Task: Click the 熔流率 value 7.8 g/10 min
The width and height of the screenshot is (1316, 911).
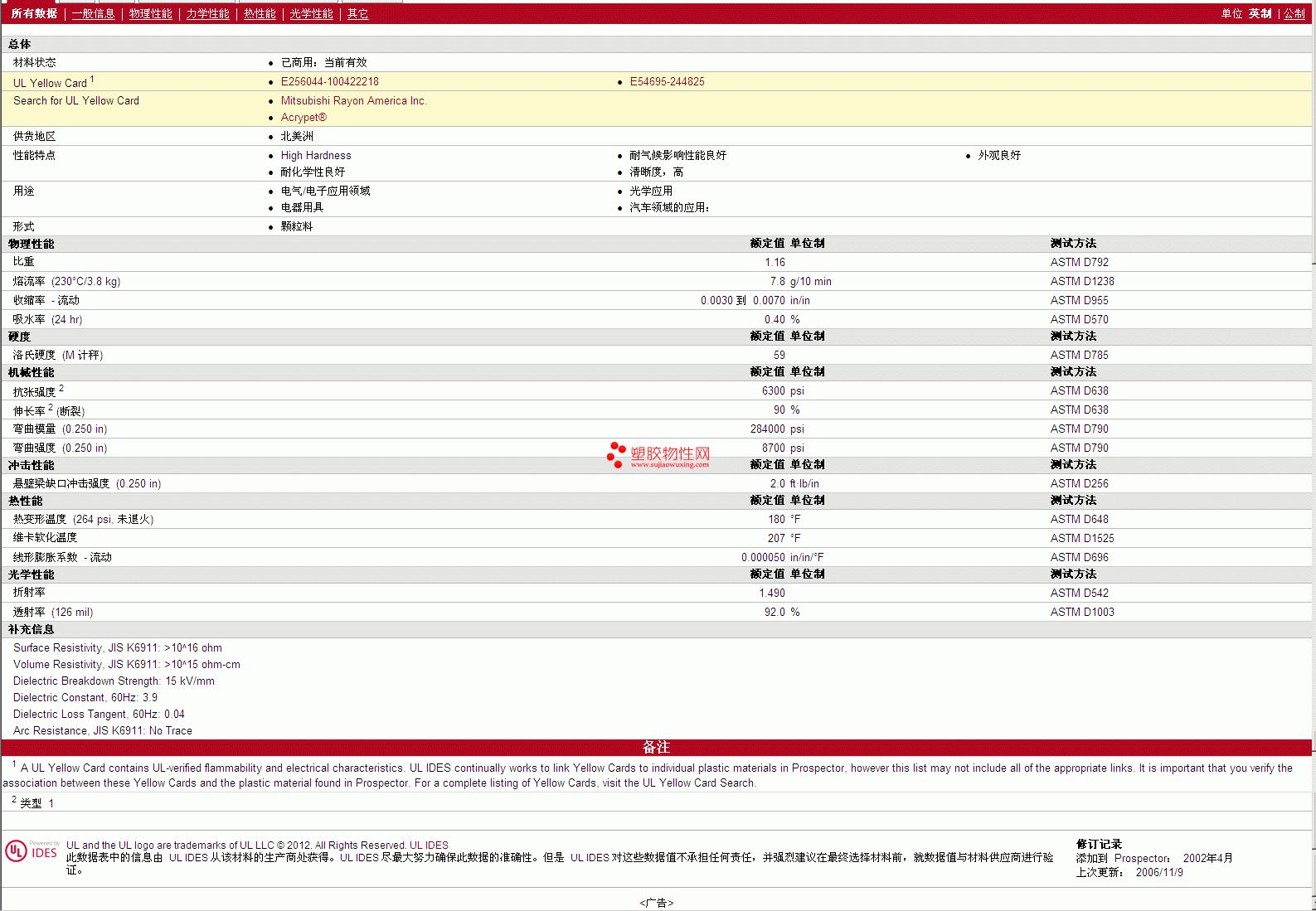Action: pyautogui.click(x=801, y=282)
